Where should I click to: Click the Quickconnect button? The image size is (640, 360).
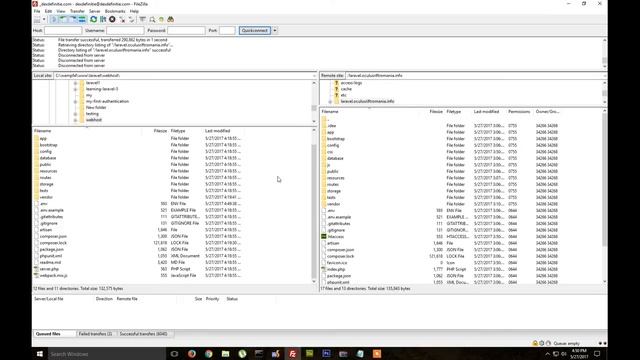[255, 31]
